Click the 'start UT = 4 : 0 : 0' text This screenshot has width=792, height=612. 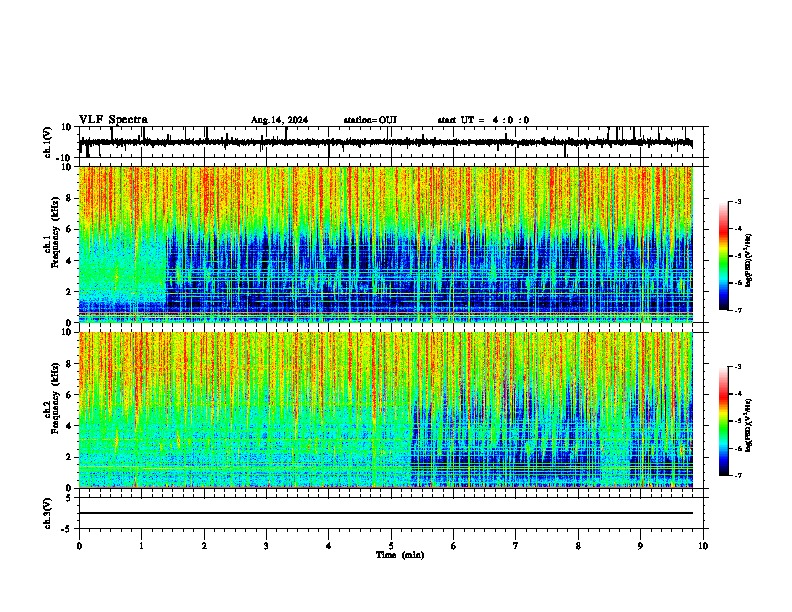(x=483, y=120)
